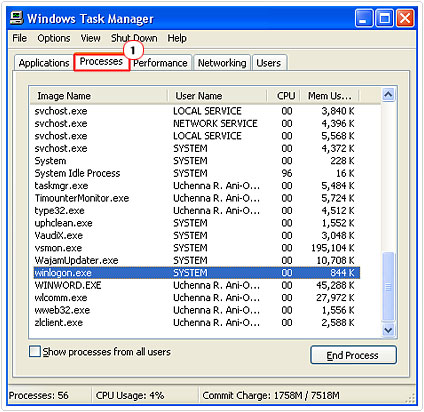This screenshot has height=412, width=424.
Task: Select the WINWORD.EXE process row
Action: click(197, 285)
